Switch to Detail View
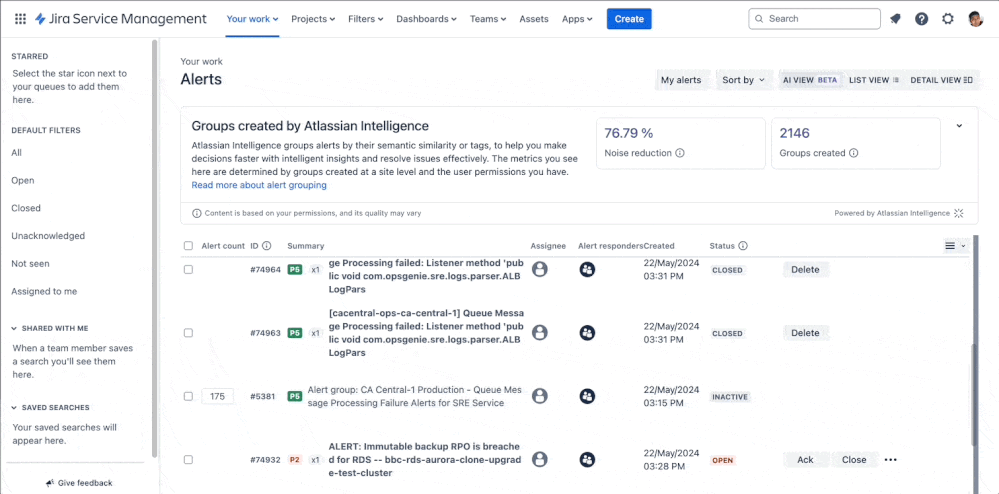This screenshot has height=494, width=999. pyautogui.click(x=941, y=80)
